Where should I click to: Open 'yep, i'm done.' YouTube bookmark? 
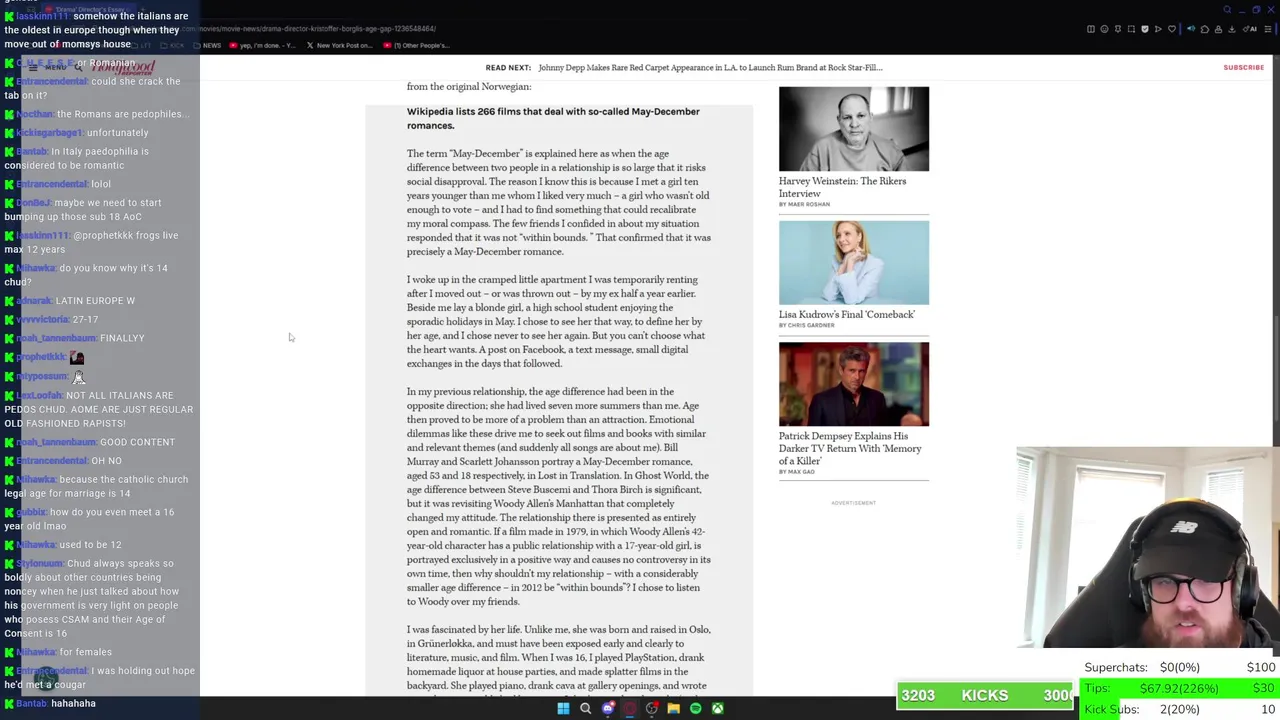pos(262,45)
